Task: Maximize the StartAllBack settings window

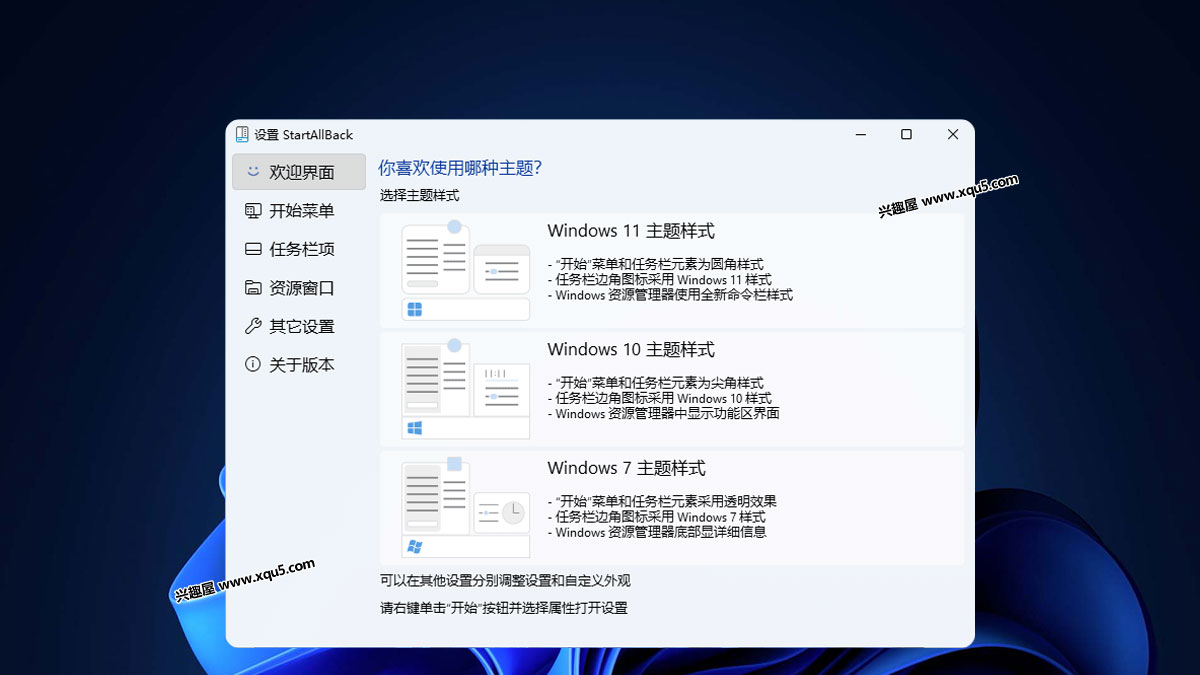Action: (x=906, y=134)
